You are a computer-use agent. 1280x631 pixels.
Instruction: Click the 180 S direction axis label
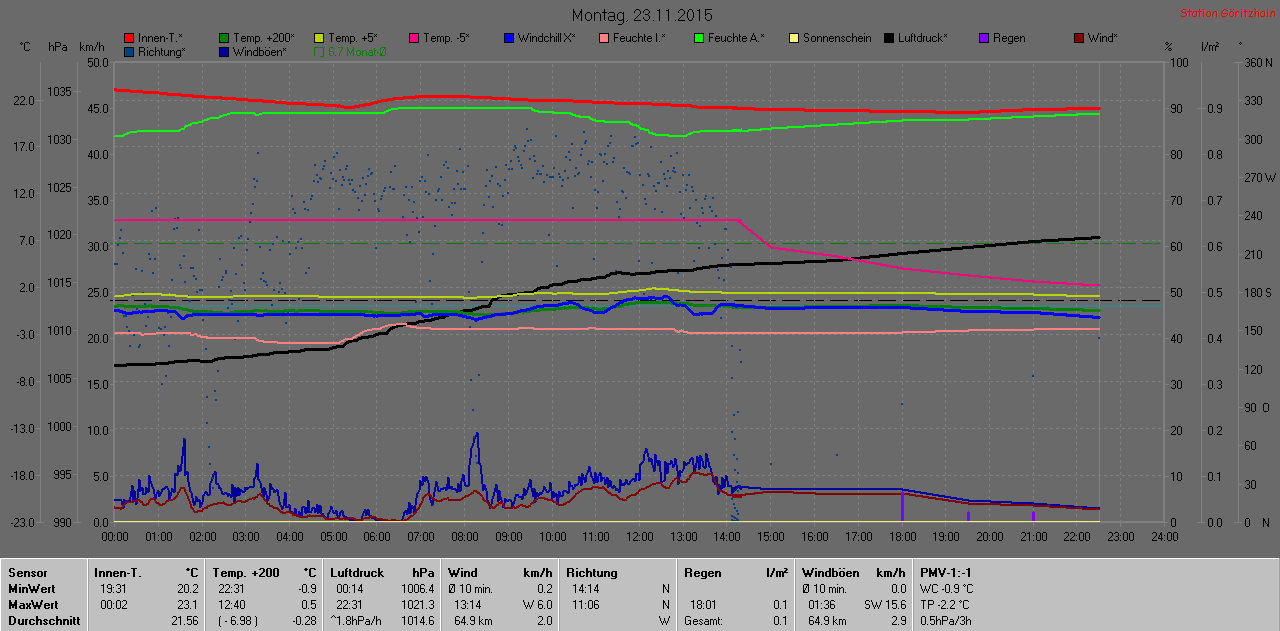(x=1258, y=293)
